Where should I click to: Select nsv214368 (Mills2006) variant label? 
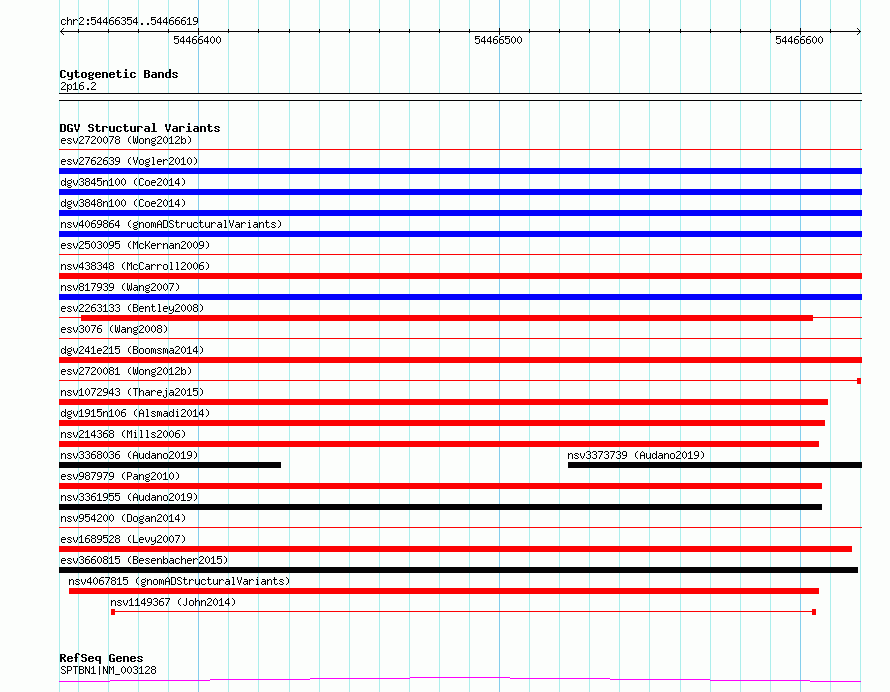[123, 434]
